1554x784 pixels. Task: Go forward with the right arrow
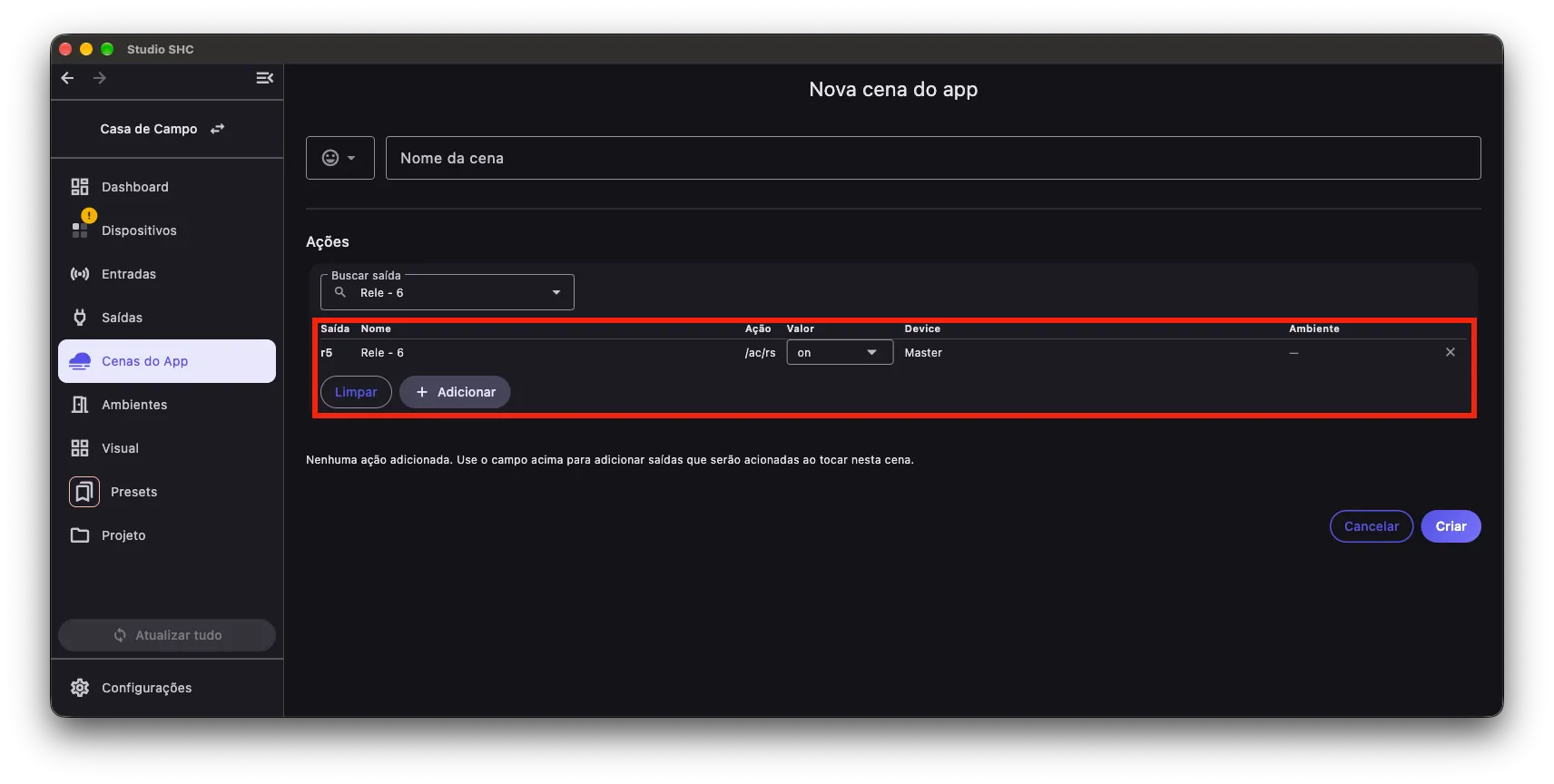(100, 78)
